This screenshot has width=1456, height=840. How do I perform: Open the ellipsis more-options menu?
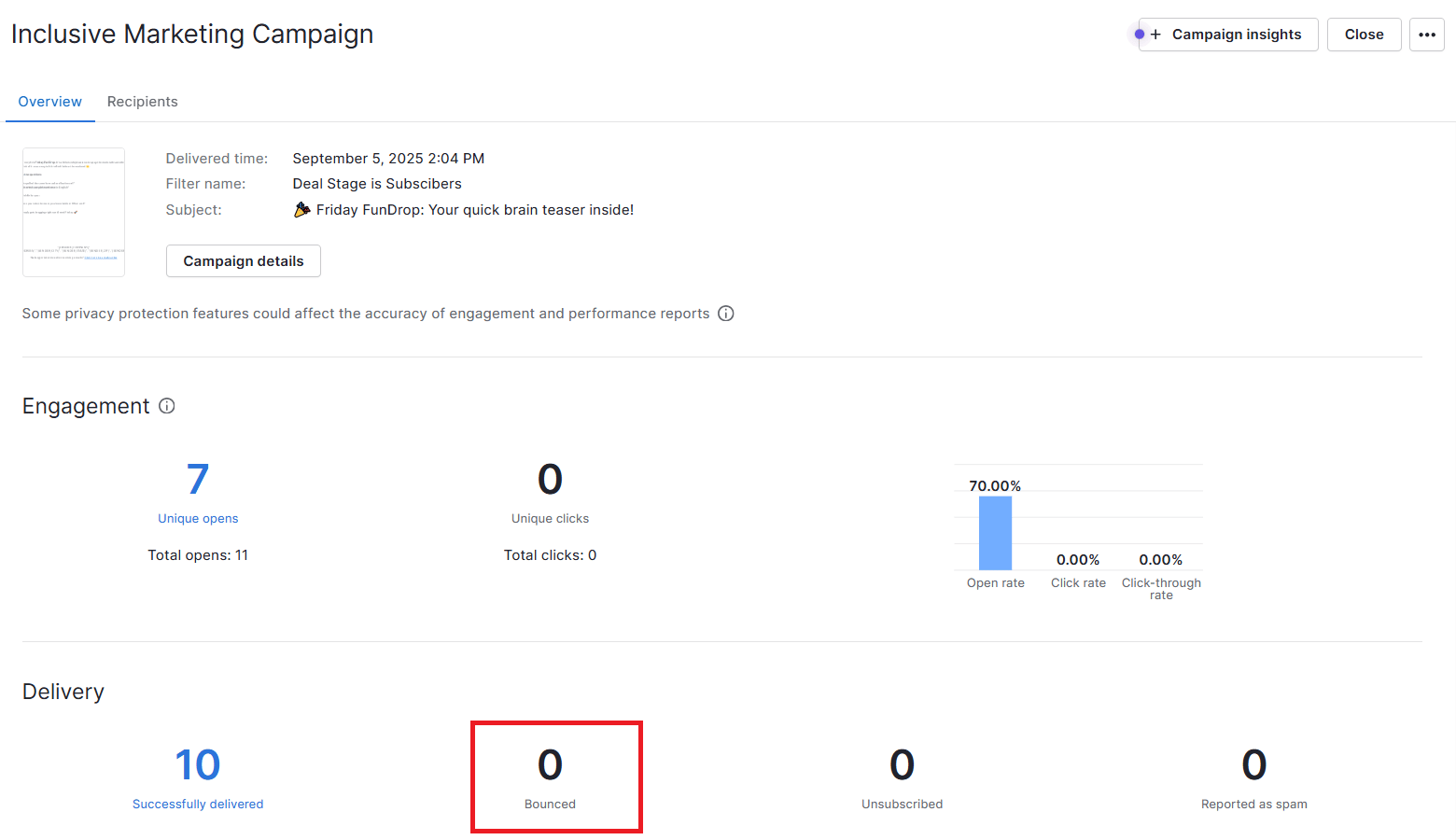[1426, 35]
